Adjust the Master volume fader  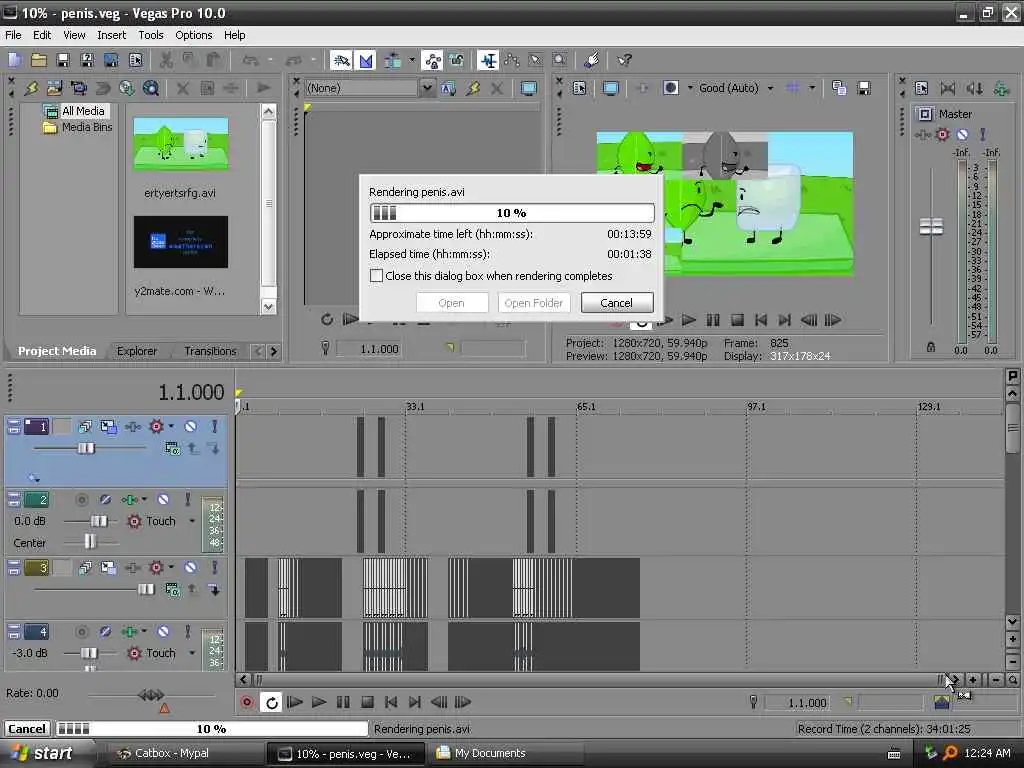pos(931,226)
